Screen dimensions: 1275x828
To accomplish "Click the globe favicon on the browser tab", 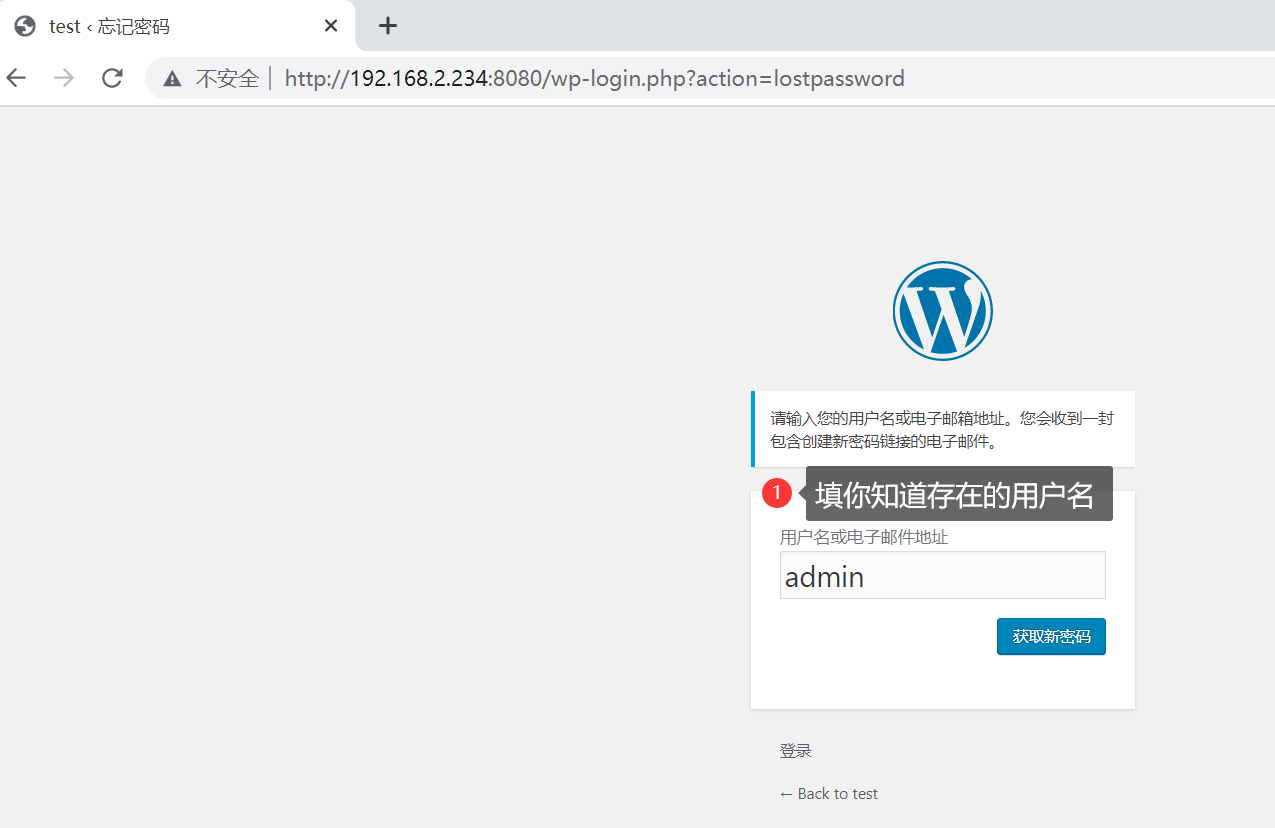I will (x=24, y=26).
